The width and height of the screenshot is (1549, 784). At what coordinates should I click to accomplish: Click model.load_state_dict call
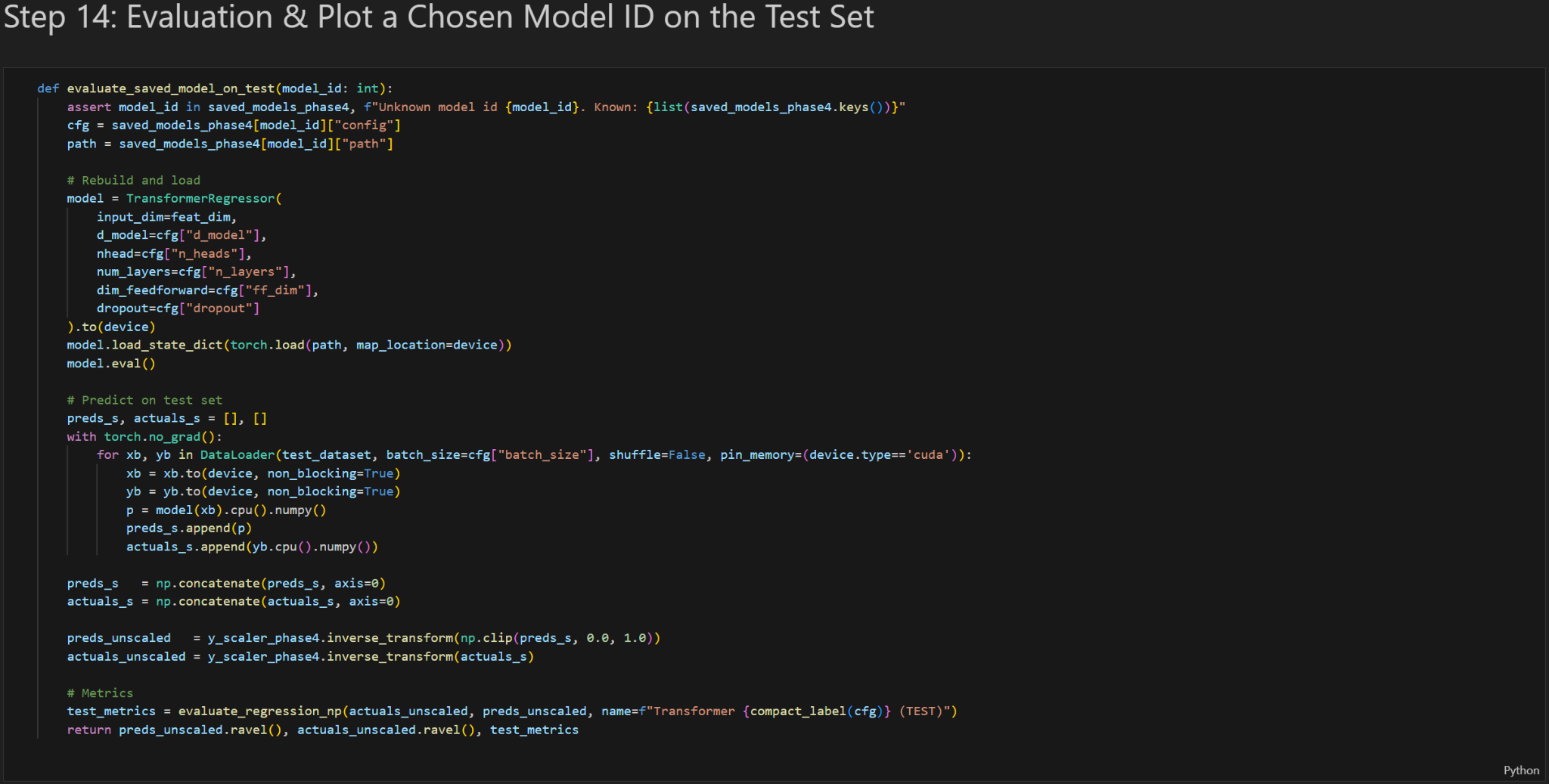click(x=144, y=345)
